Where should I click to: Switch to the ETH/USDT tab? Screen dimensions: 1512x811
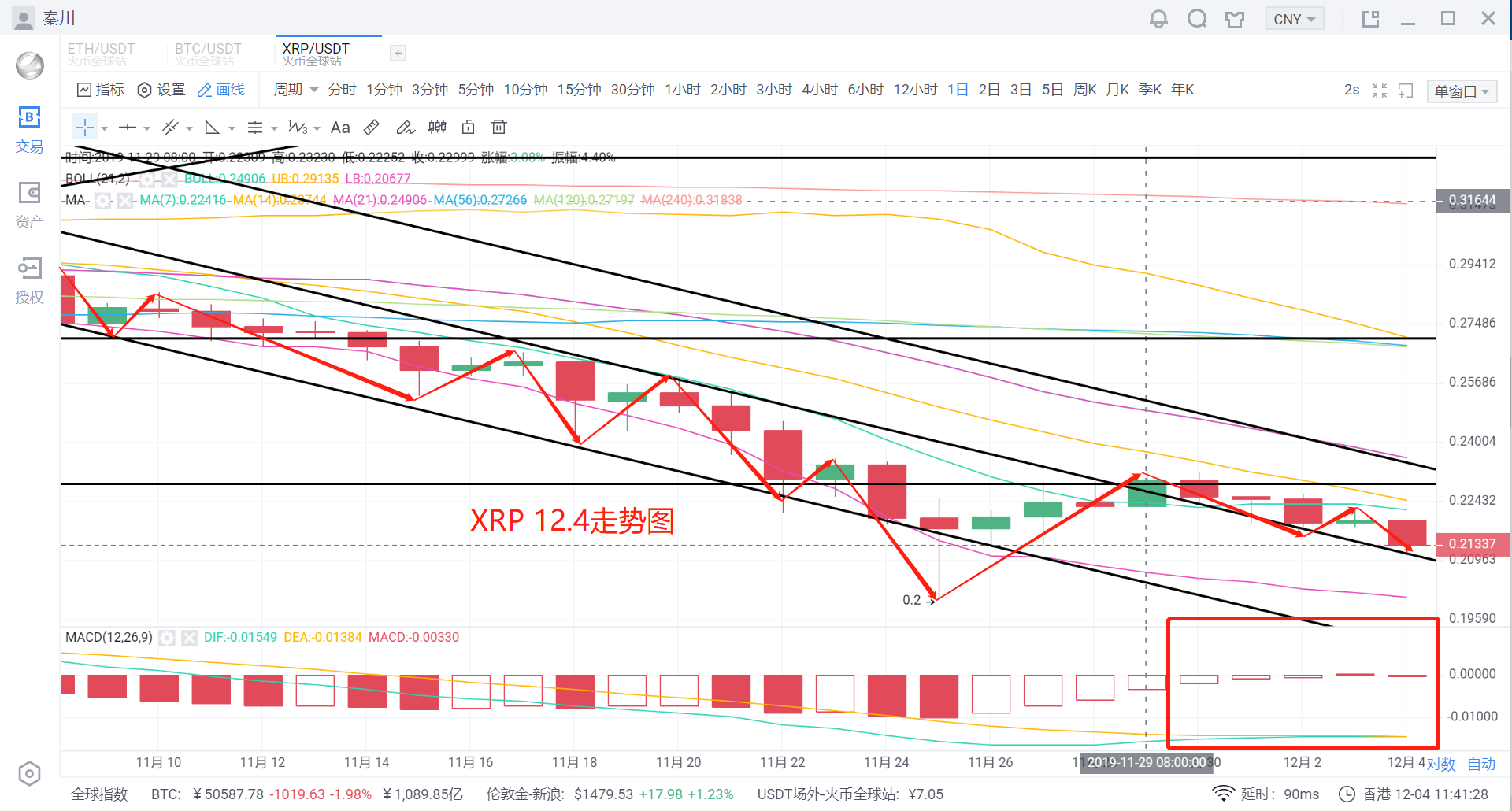[101, 54]
